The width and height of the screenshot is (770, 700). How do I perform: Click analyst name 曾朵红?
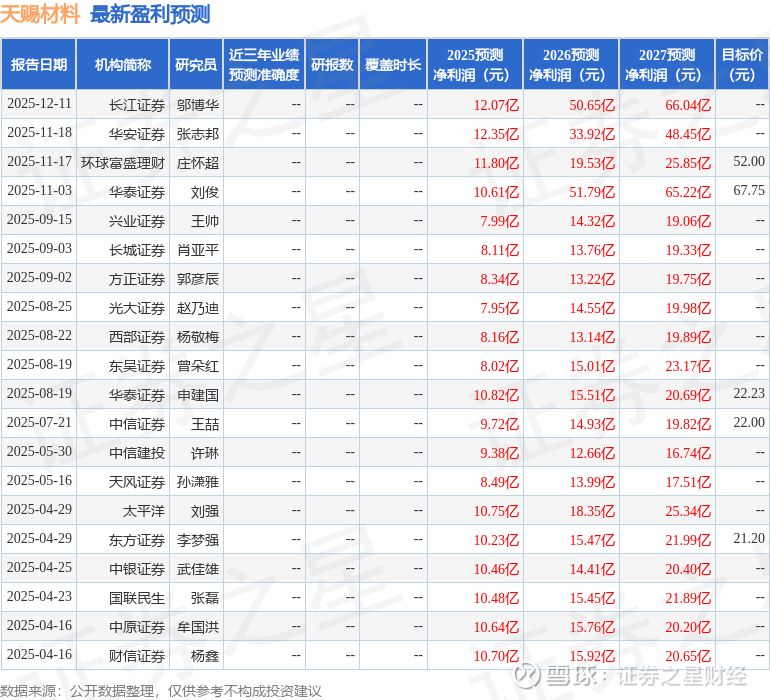197,366
